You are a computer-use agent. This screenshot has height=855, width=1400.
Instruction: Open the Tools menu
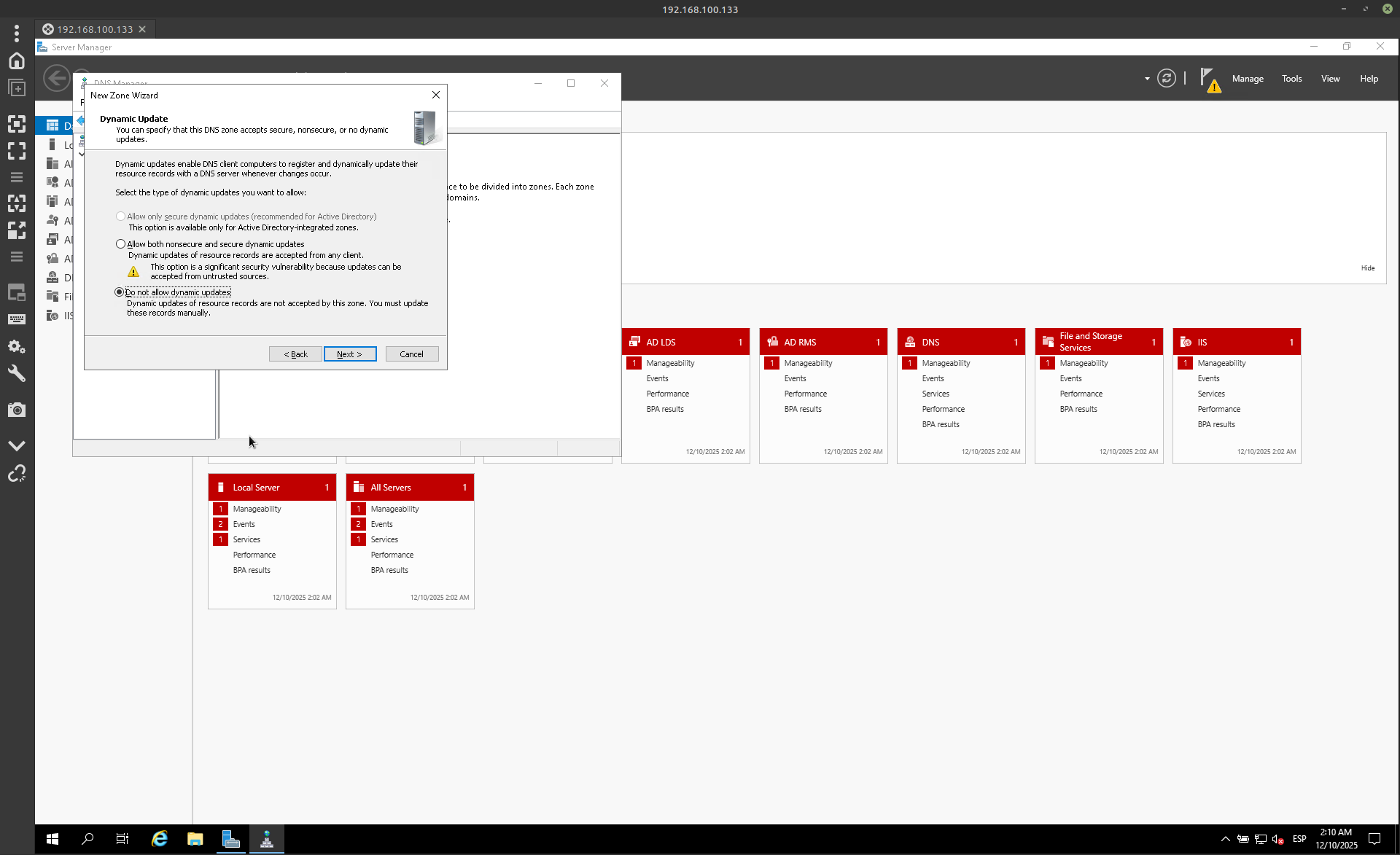tap(1291, 79)
